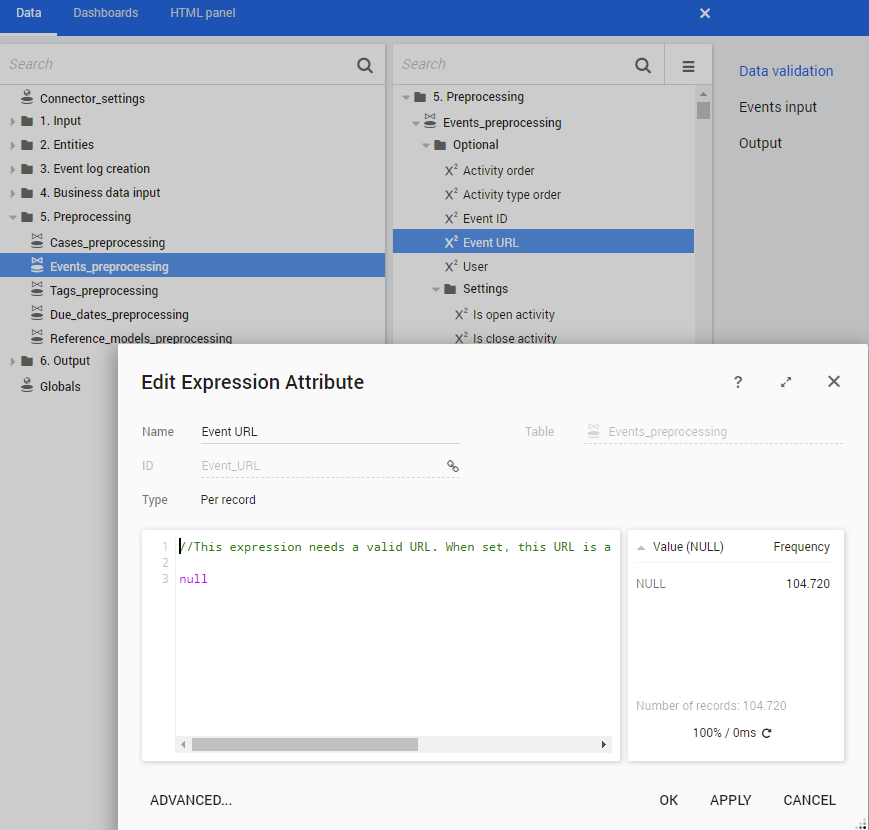Click the Name input field
Screen dimensions: 869x830
click(330, 432)
